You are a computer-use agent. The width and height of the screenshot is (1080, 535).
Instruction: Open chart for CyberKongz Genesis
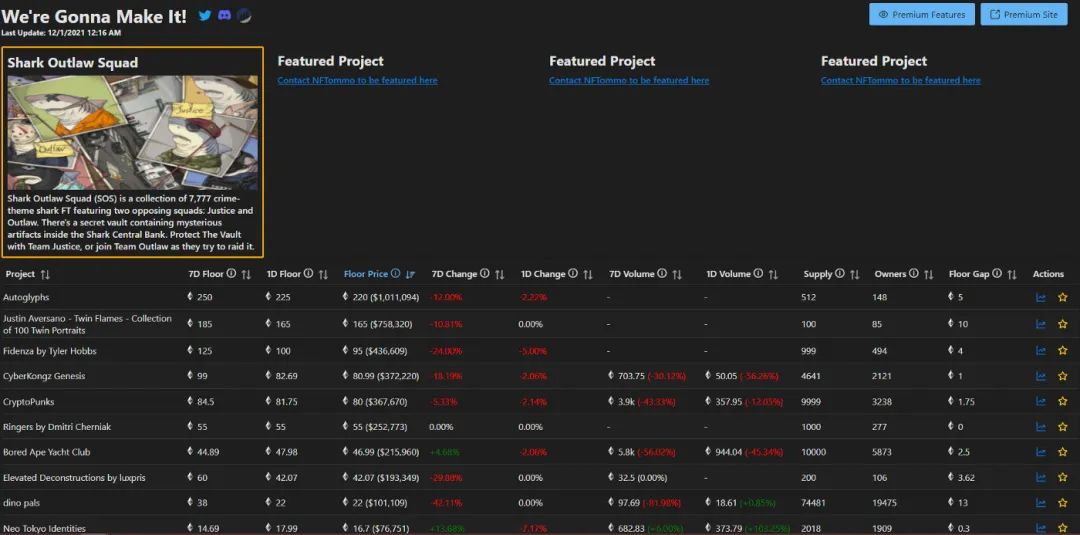click(1041, 377)
